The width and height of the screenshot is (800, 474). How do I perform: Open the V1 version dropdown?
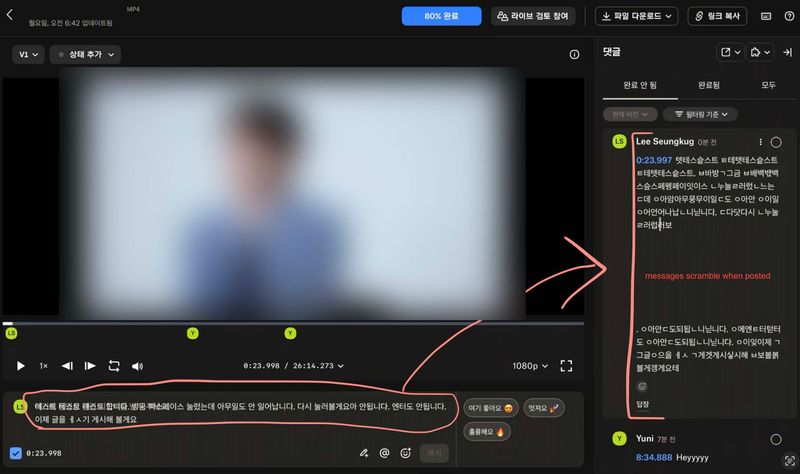point(30,55)
